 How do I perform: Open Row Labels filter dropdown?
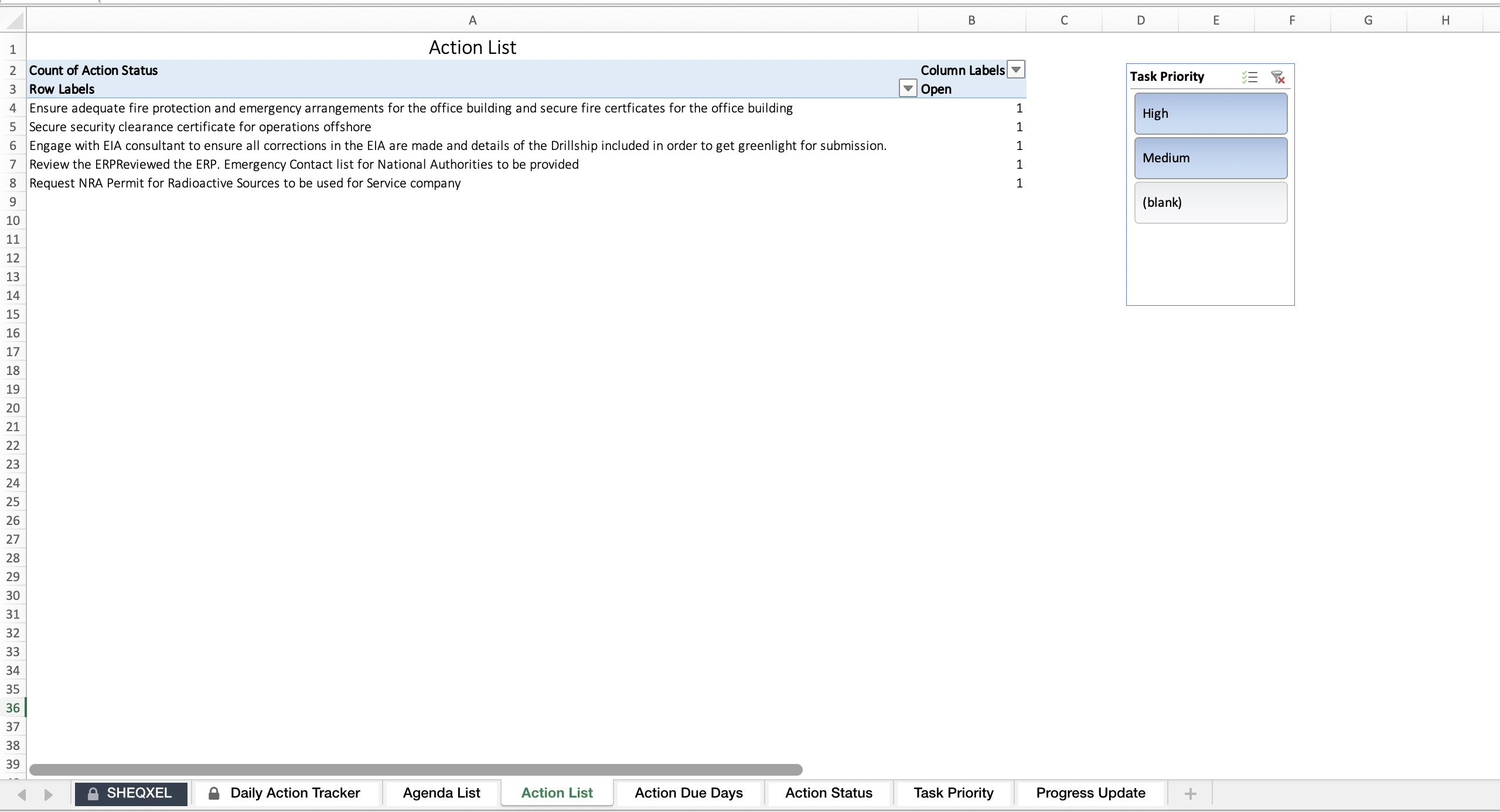[x=908, y=88]
